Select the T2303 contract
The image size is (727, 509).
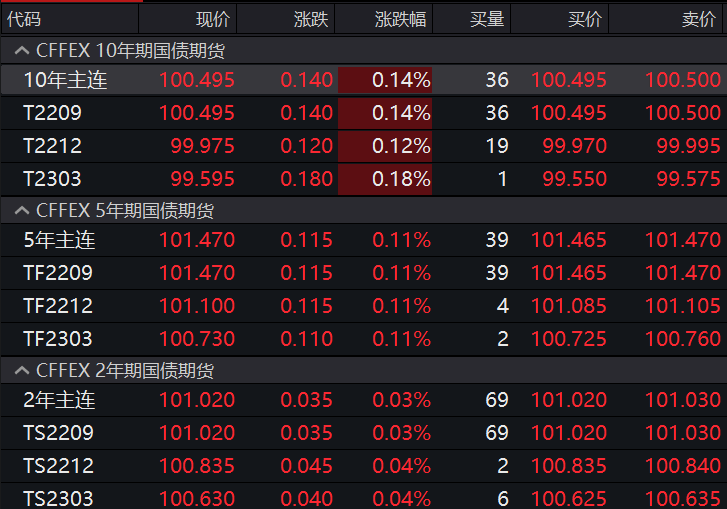point(52,179)
